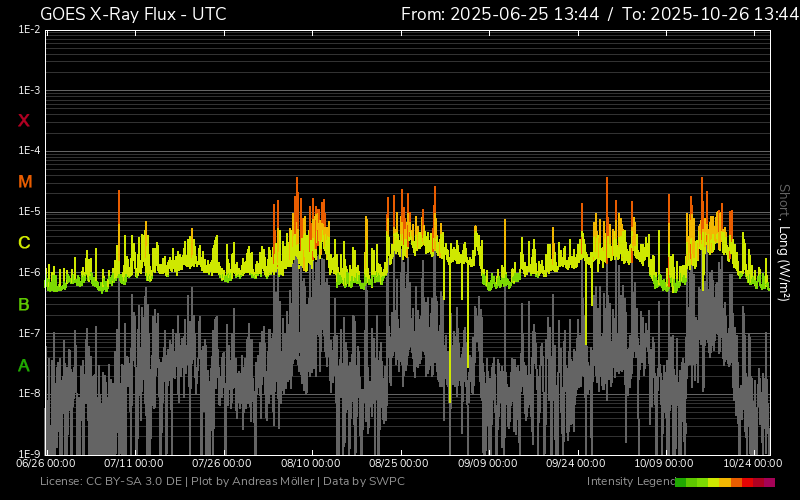Click the orange M flare class label
Viewport: 800px width, 500px height.
click(25, 182)
